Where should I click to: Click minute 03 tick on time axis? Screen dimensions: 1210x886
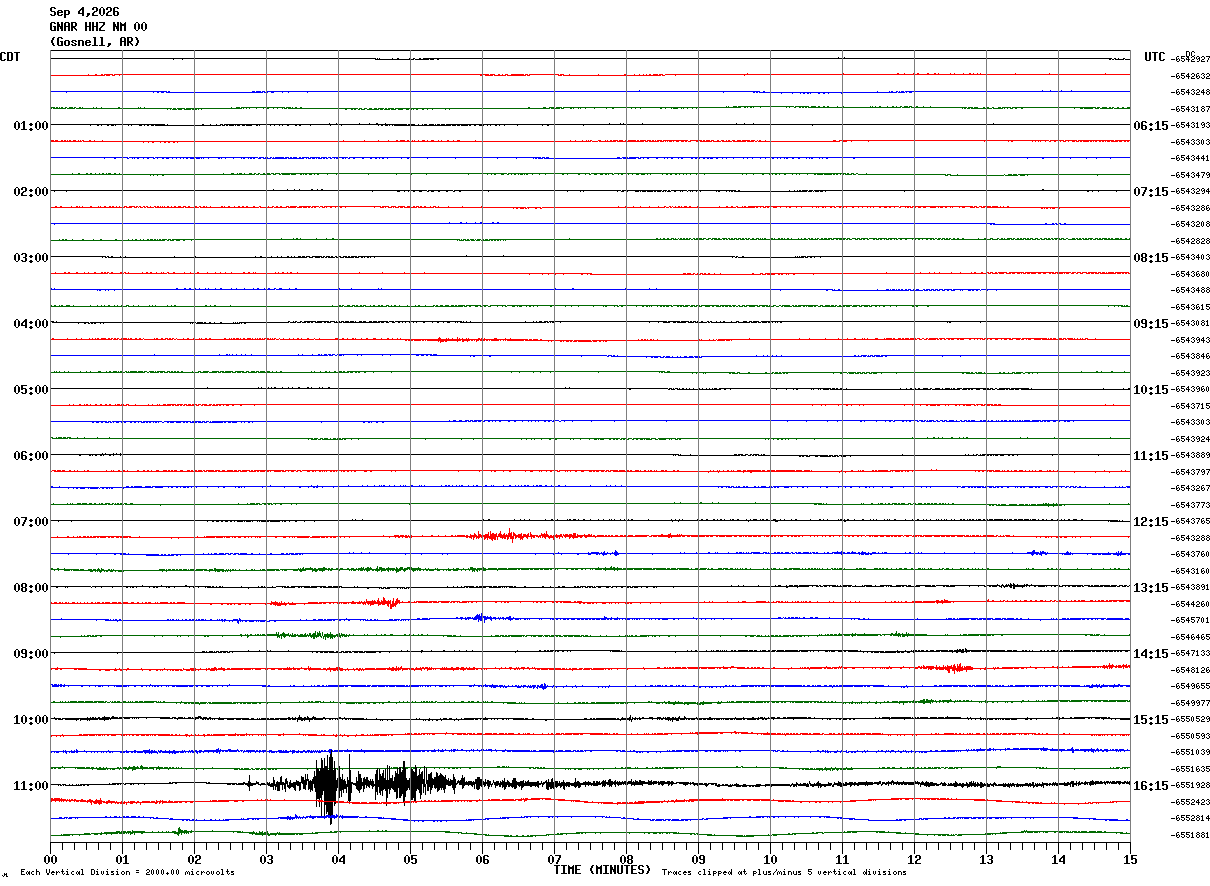coord(266,859)
